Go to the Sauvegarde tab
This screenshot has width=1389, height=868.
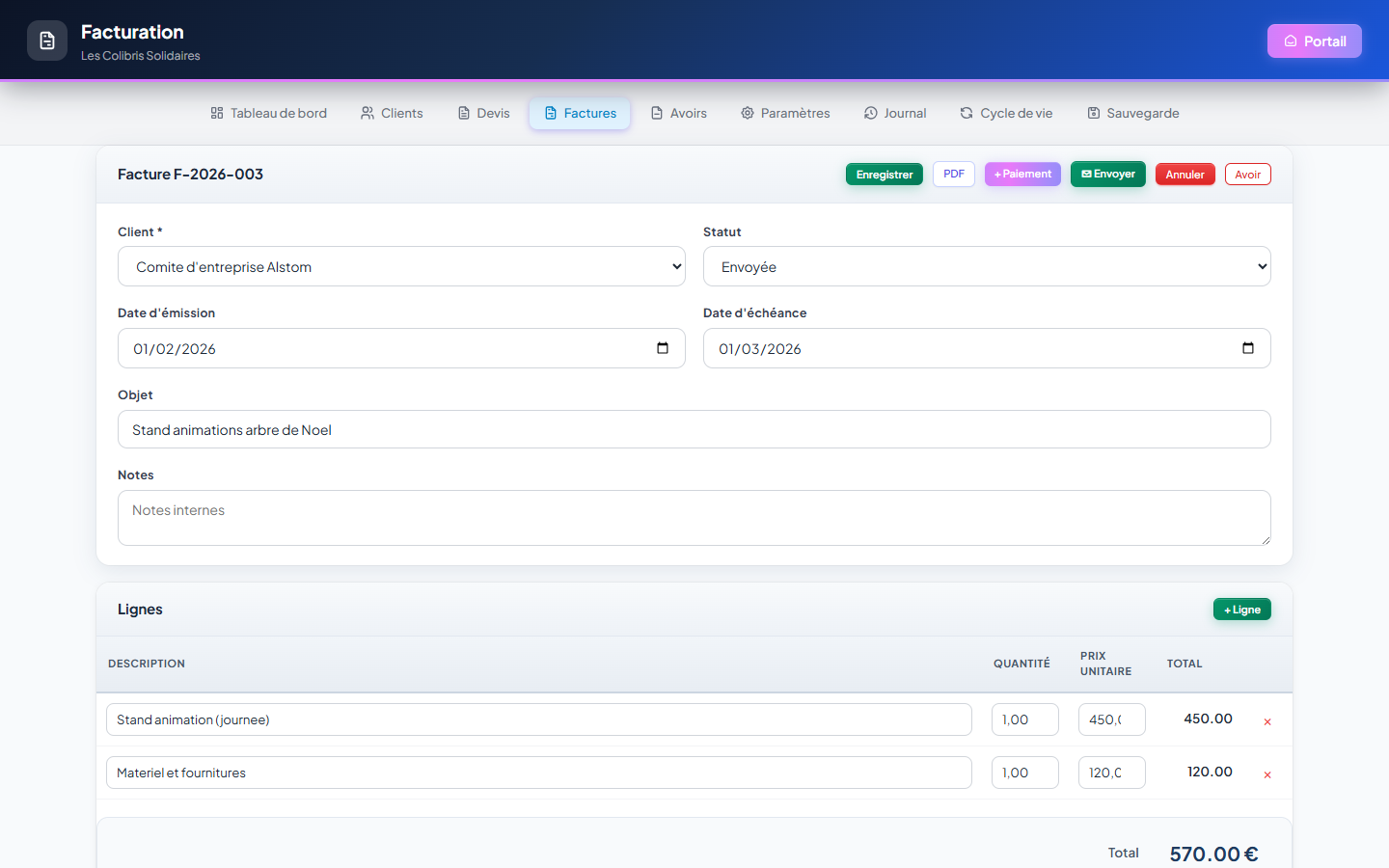1133,113
